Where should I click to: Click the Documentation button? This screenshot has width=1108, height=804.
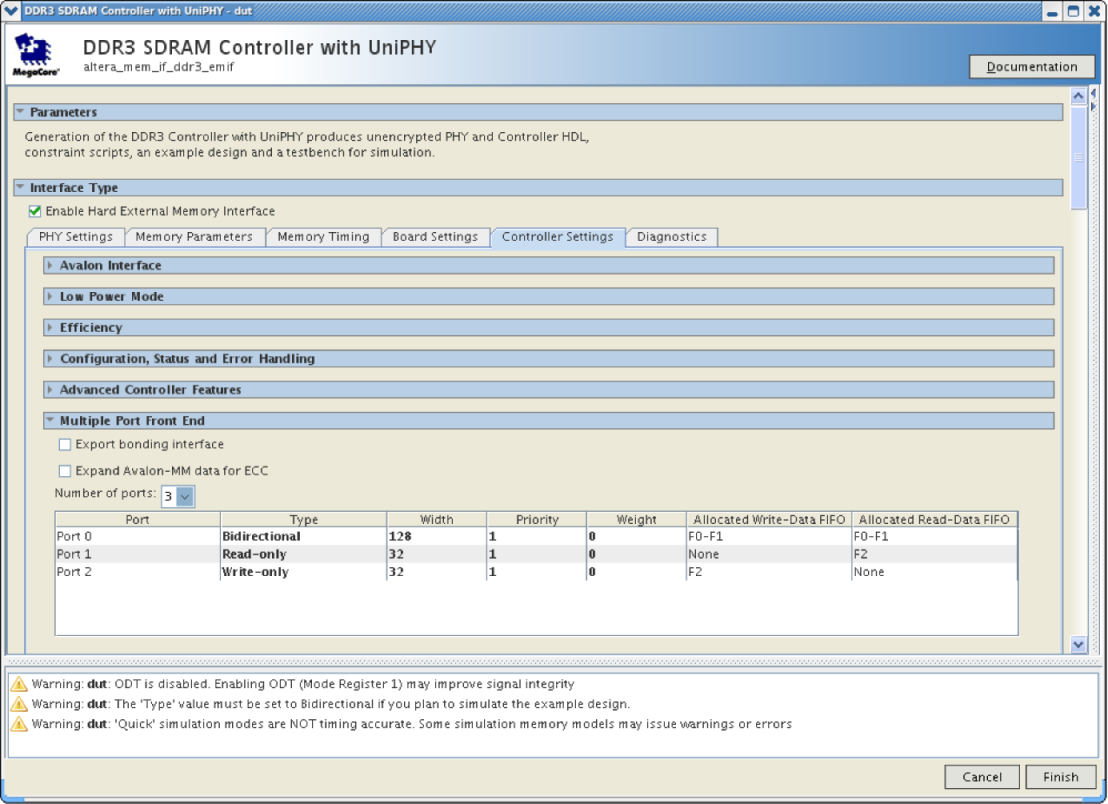click(x=1032, y=67)
